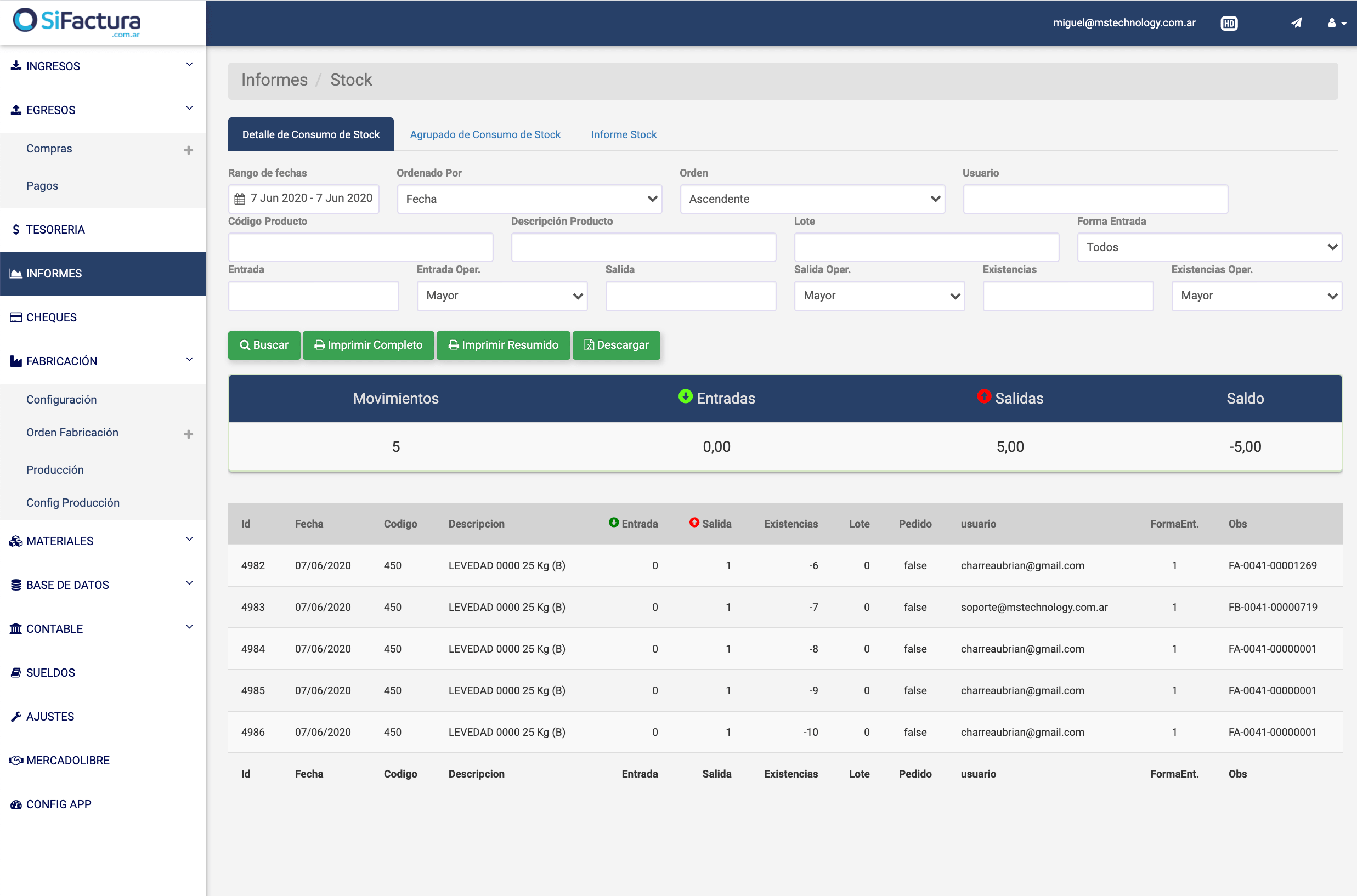Click the paper plane send icon
1357x896 pixels.
[1297, 23]
